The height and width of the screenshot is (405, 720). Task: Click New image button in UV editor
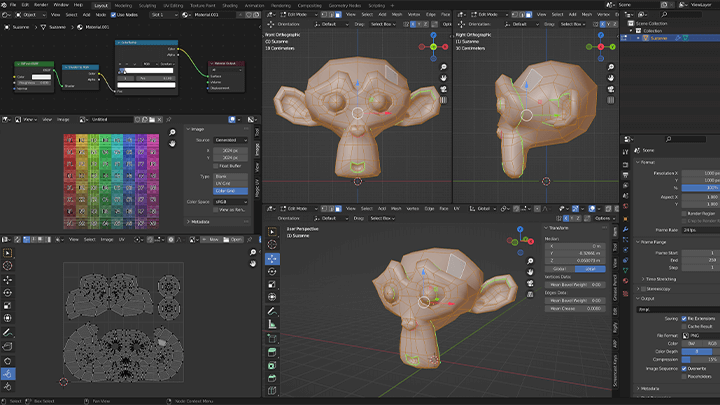(211, 240)
